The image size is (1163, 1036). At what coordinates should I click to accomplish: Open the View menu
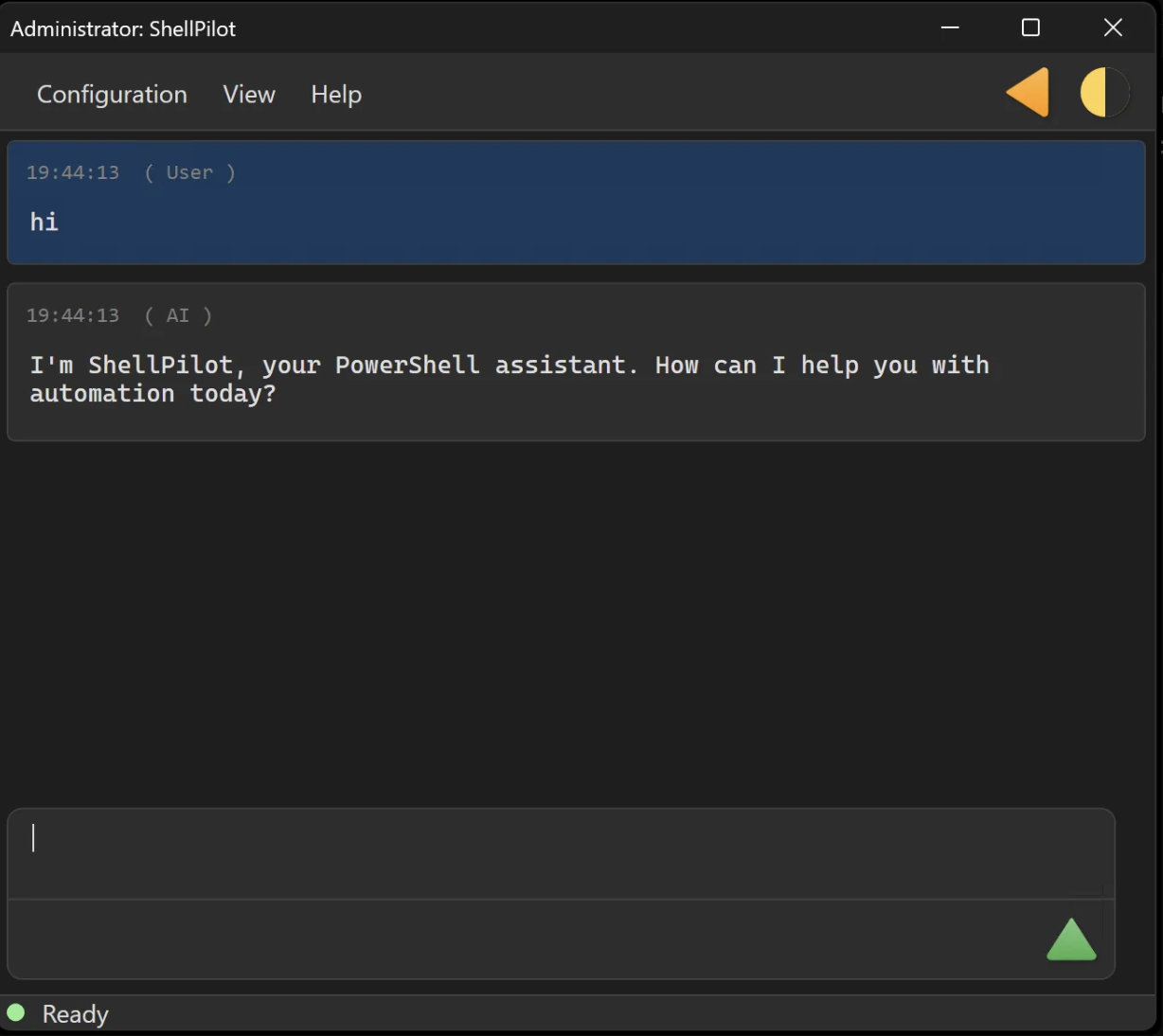[248, 94]
